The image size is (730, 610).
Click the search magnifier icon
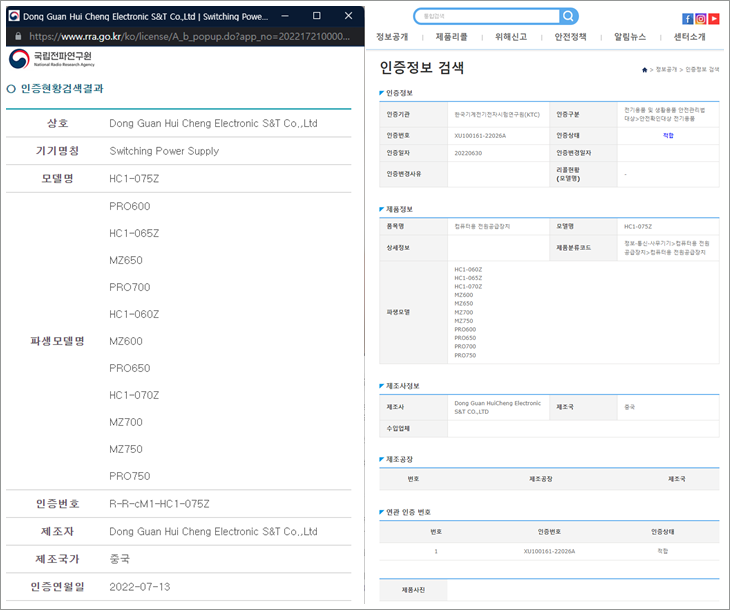[568, 16]
